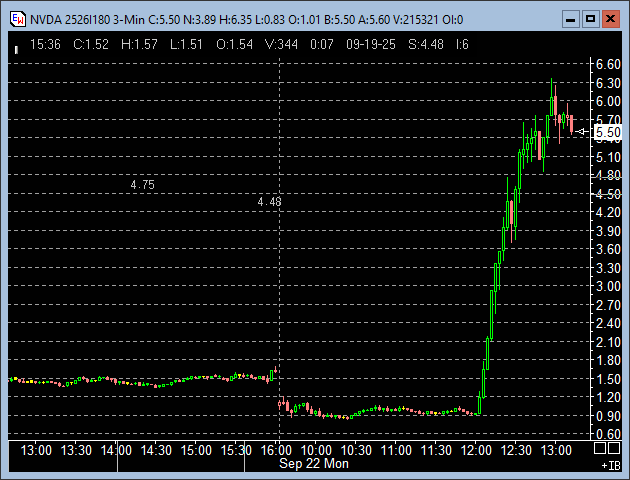Click the 3.00 level on price axis
Image resolution: width=630 pixels, height=480 pixels.
607,286
